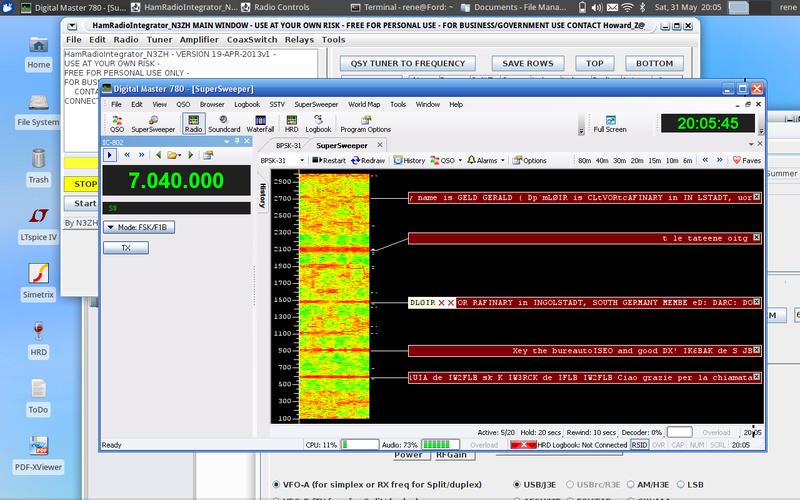The height and width of the screenshot is (500, 800).
Task: Open the vertical History side tab
Action: click(x=263, y=195)
